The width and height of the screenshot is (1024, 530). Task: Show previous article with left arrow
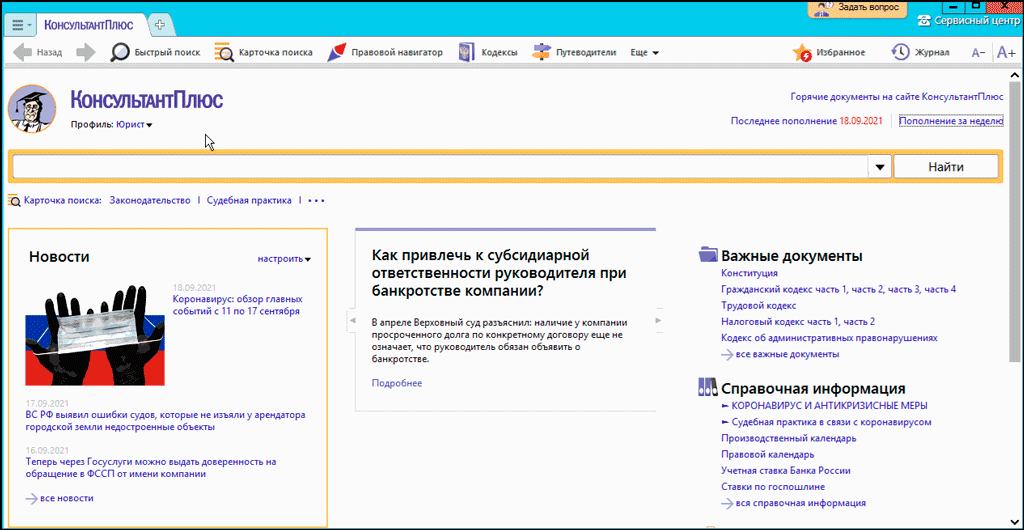352,320
